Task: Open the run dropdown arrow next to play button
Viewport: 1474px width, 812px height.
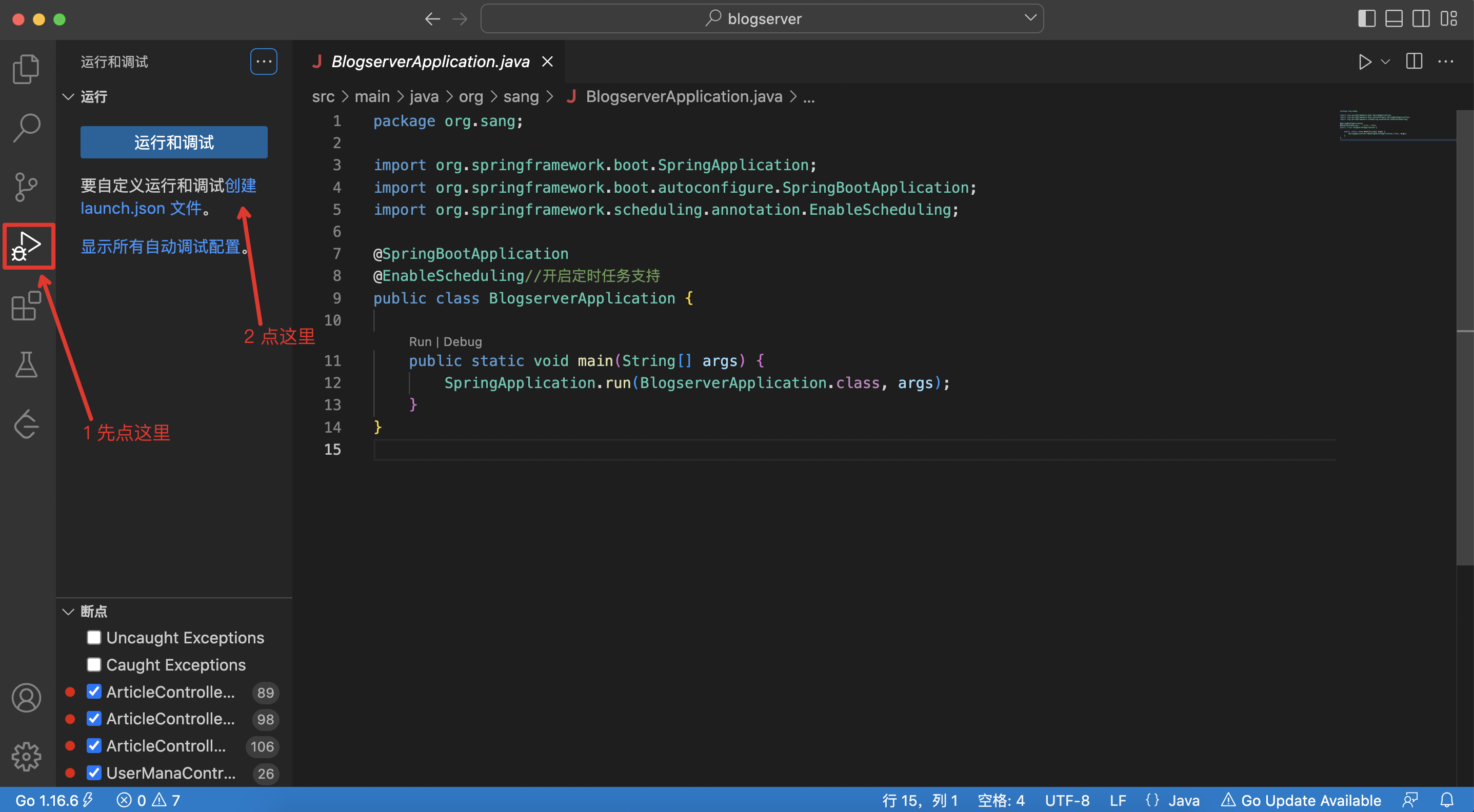Action: [x=1385, y=62]
